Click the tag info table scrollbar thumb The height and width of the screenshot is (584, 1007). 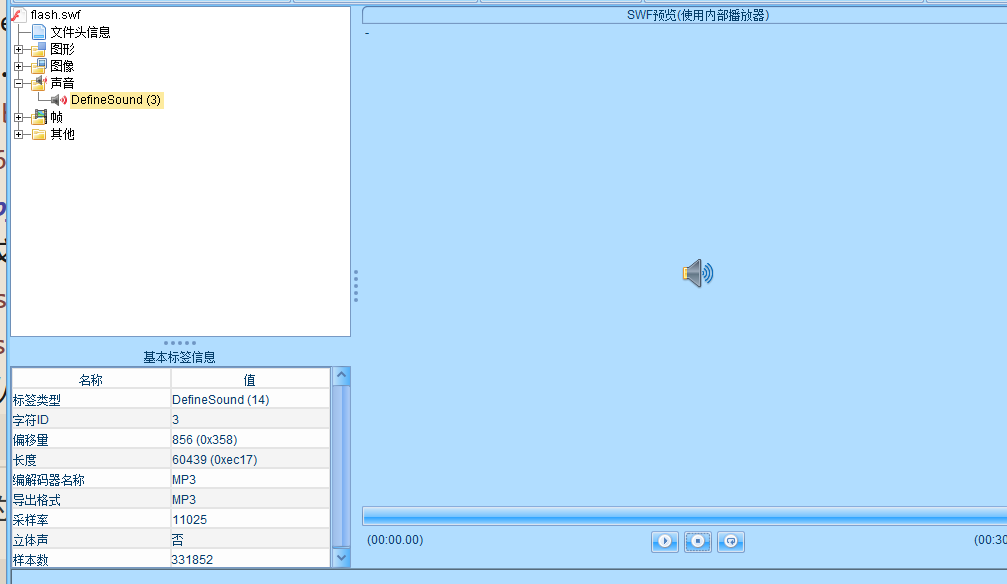(342, 465)
